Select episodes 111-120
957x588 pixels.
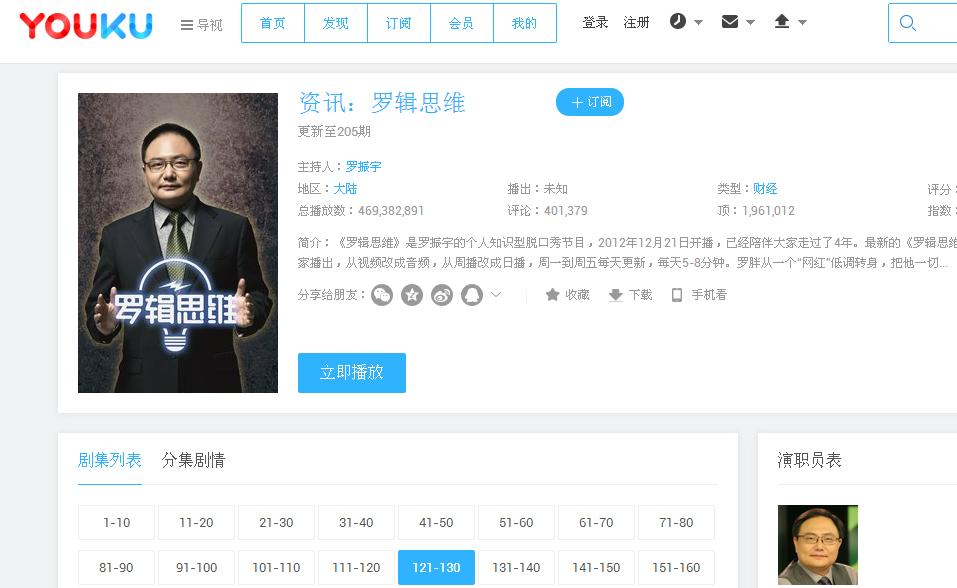(x=356, y=567)
